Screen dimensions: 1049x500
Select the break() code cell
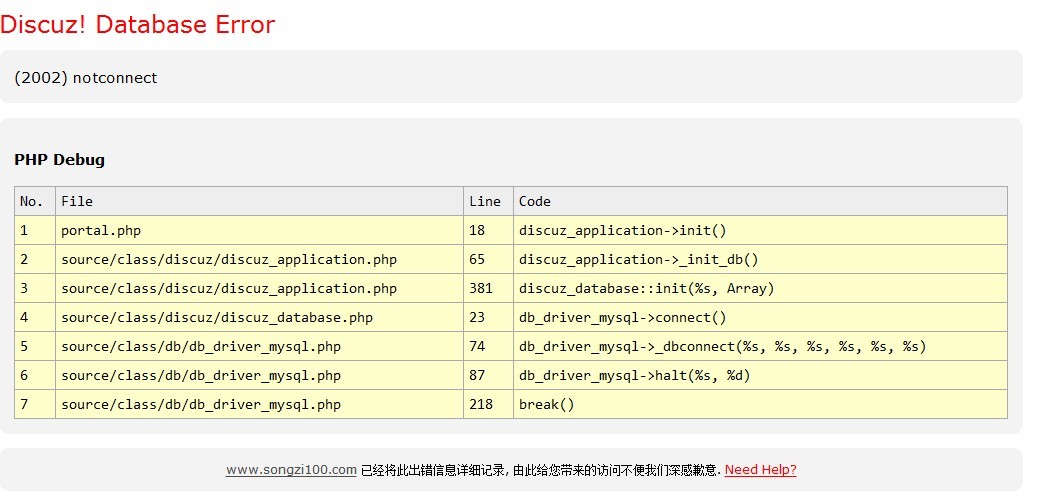click(x=760, y=404)
